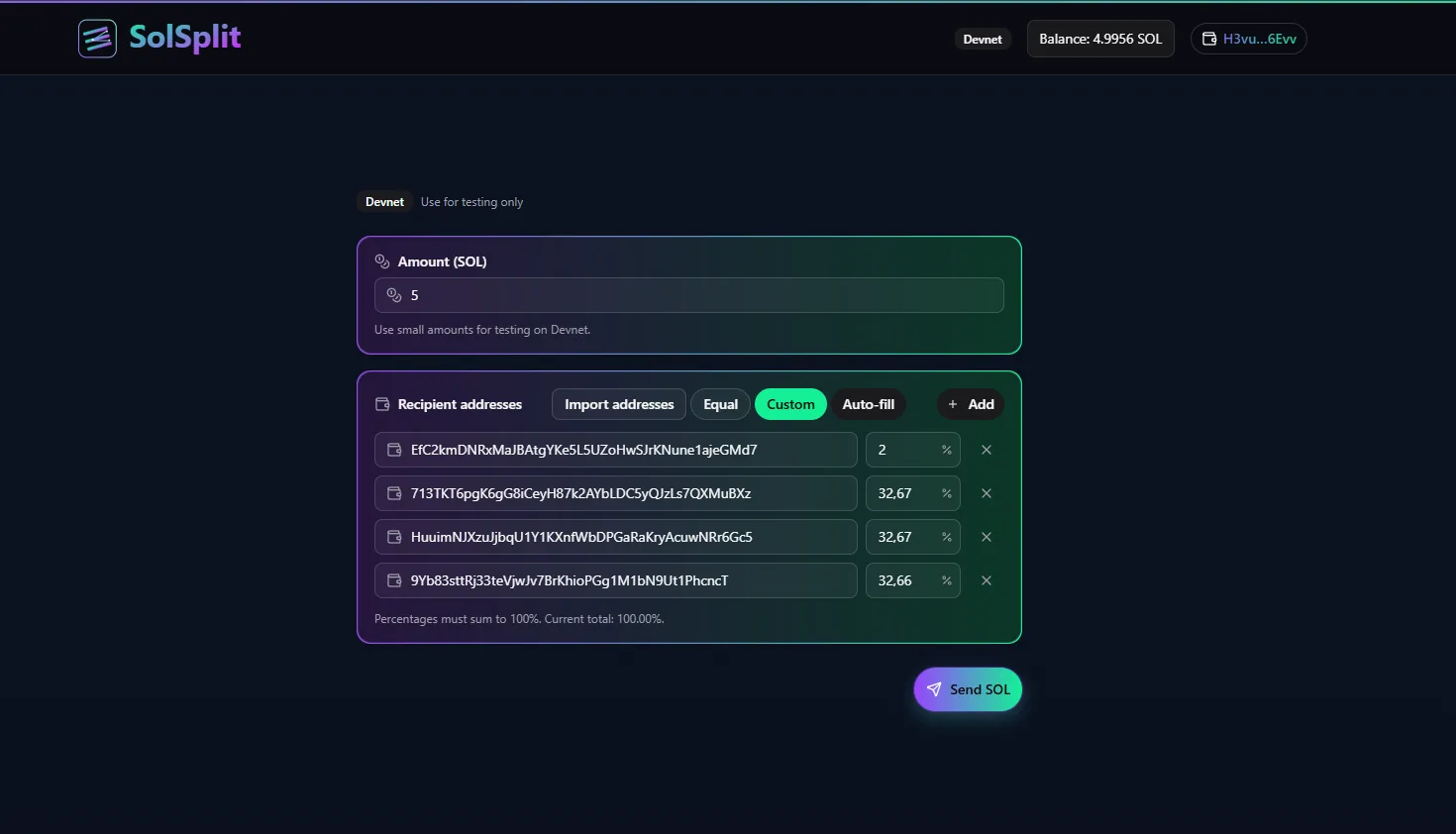The height and width of the screenshot is (834, 1456).
Task: Remove the HuuimNJX... recipient row
Action: click(987, 537)
